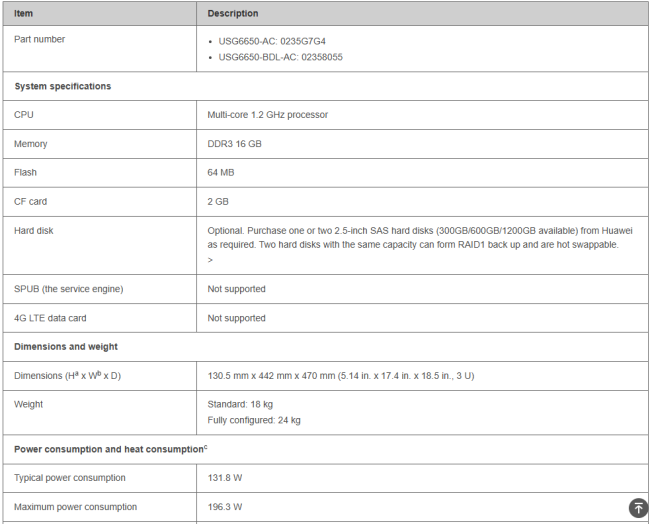Click the '4G LTE data card' row label
This screenshot has height=524, width=650.
click(x=49, y=318)
